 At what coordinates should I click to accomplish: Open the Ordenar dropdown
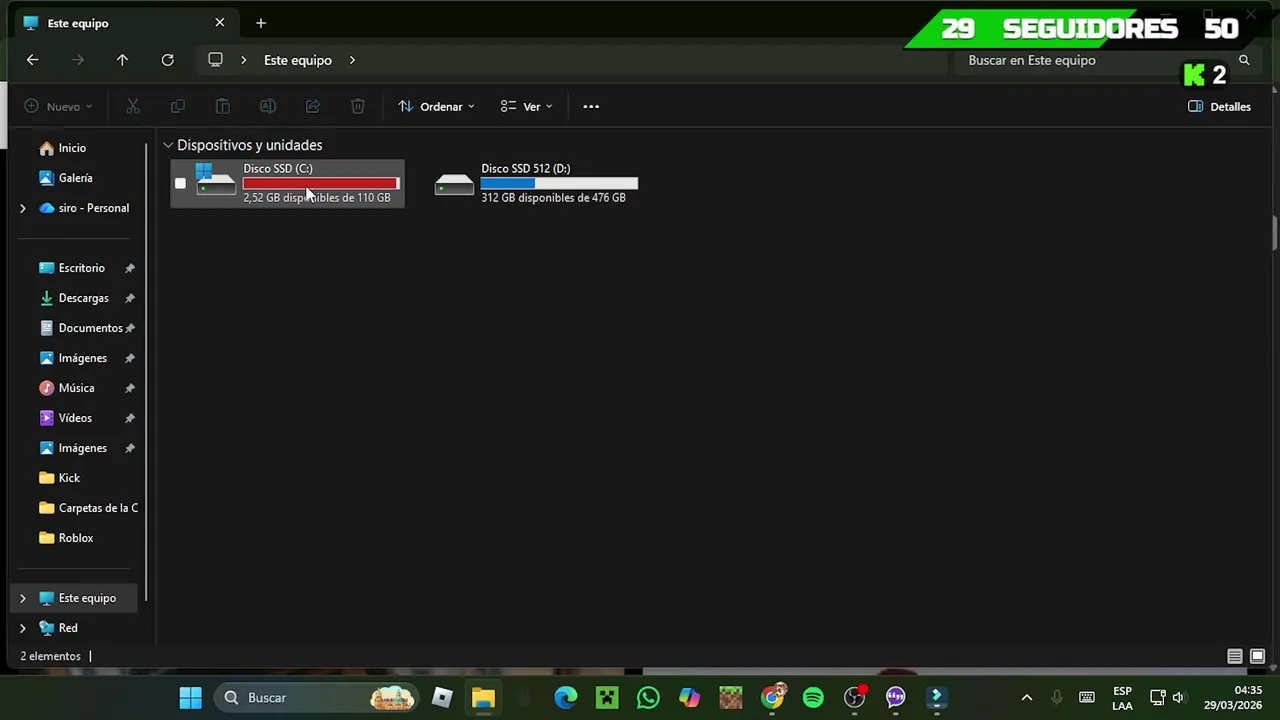(x=436, y=106)
